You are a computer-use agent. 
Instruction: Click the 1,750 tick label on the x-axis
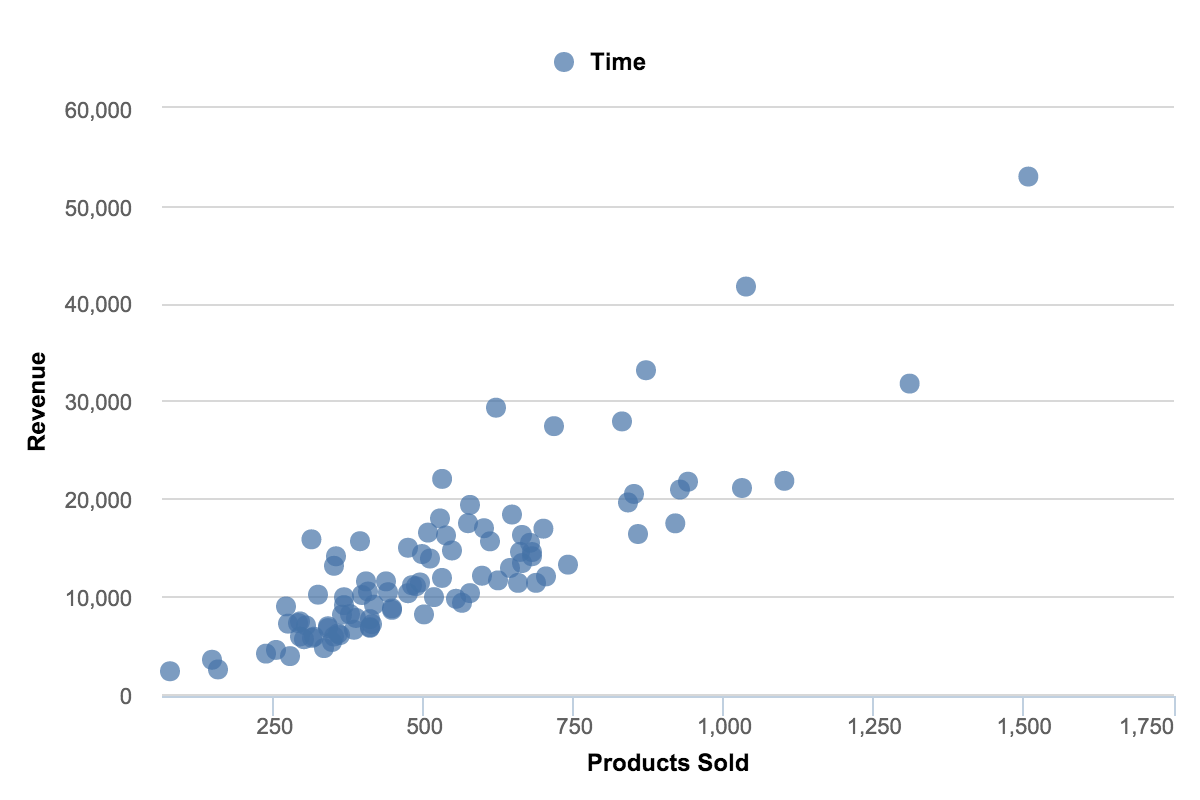click(1147, 724)
